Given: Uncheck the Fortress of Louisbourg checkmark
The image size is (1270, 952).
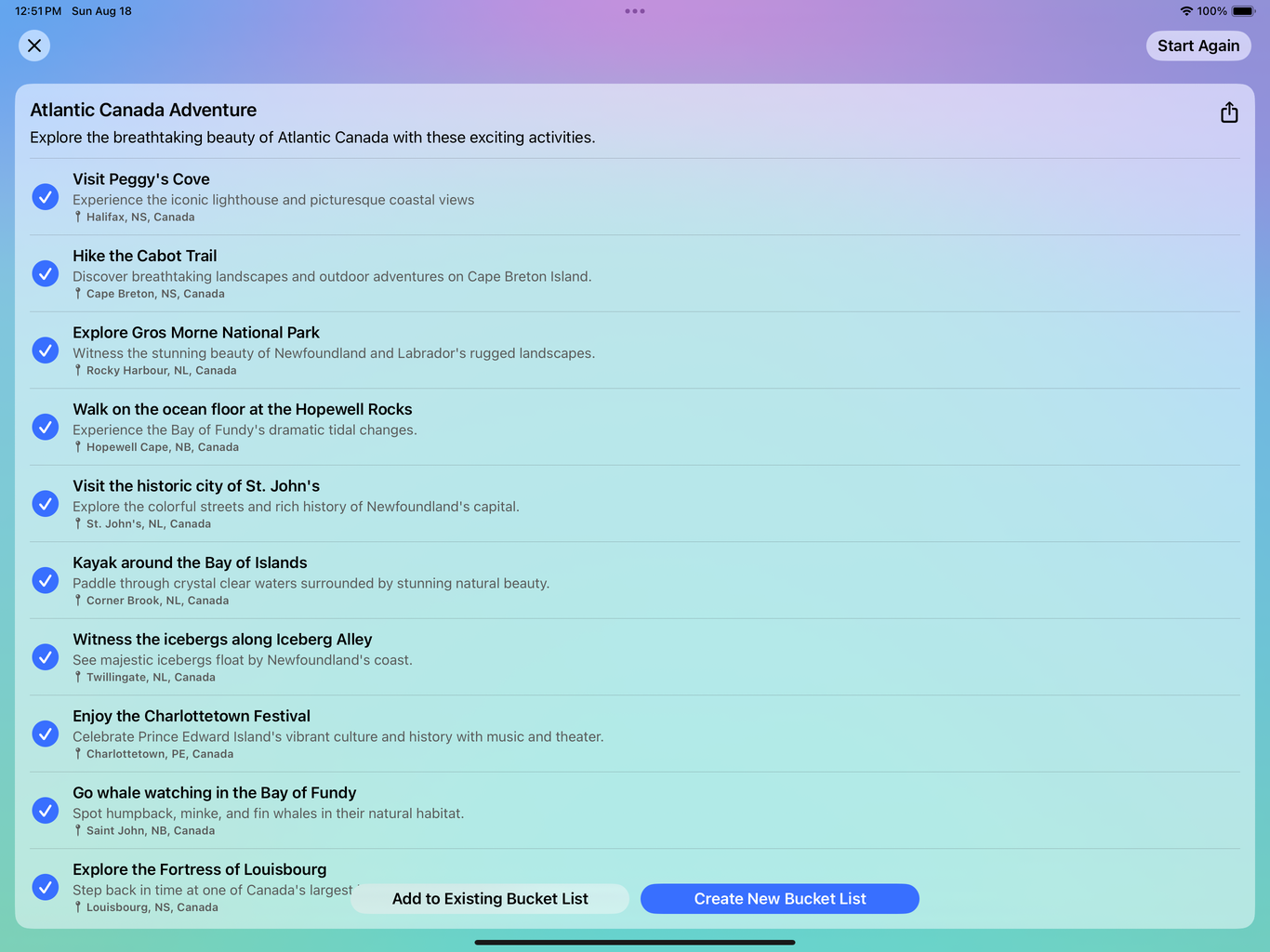Looking at the screenshot, I should pos(46,887).
